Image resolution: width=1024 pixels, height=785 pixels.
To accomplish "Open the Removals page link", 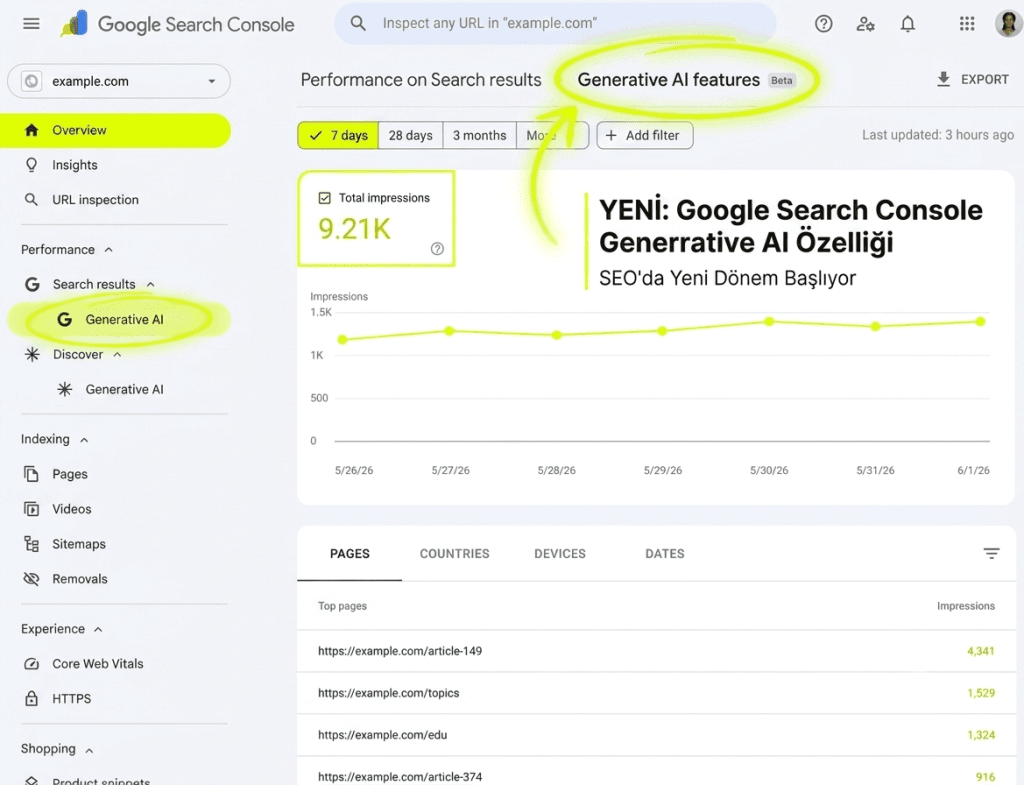I will click(80, 579).
